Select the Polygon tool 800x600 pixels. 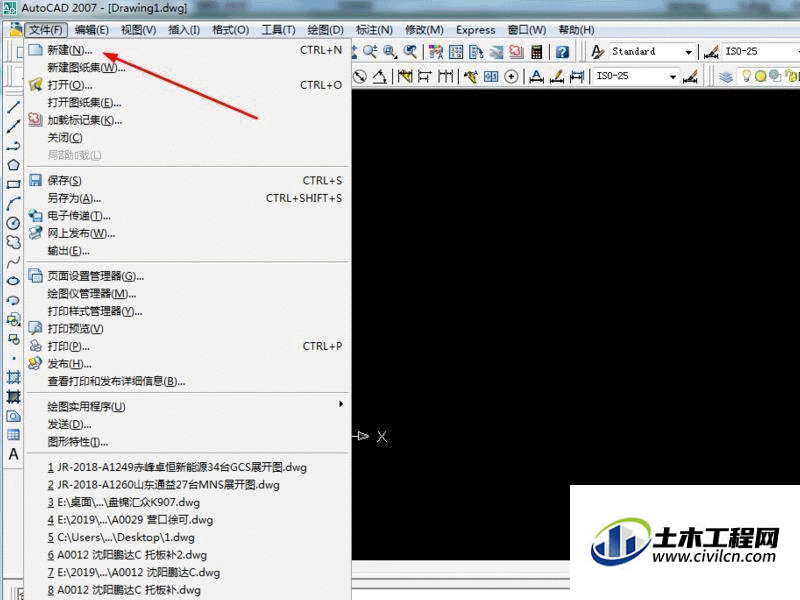13,165
